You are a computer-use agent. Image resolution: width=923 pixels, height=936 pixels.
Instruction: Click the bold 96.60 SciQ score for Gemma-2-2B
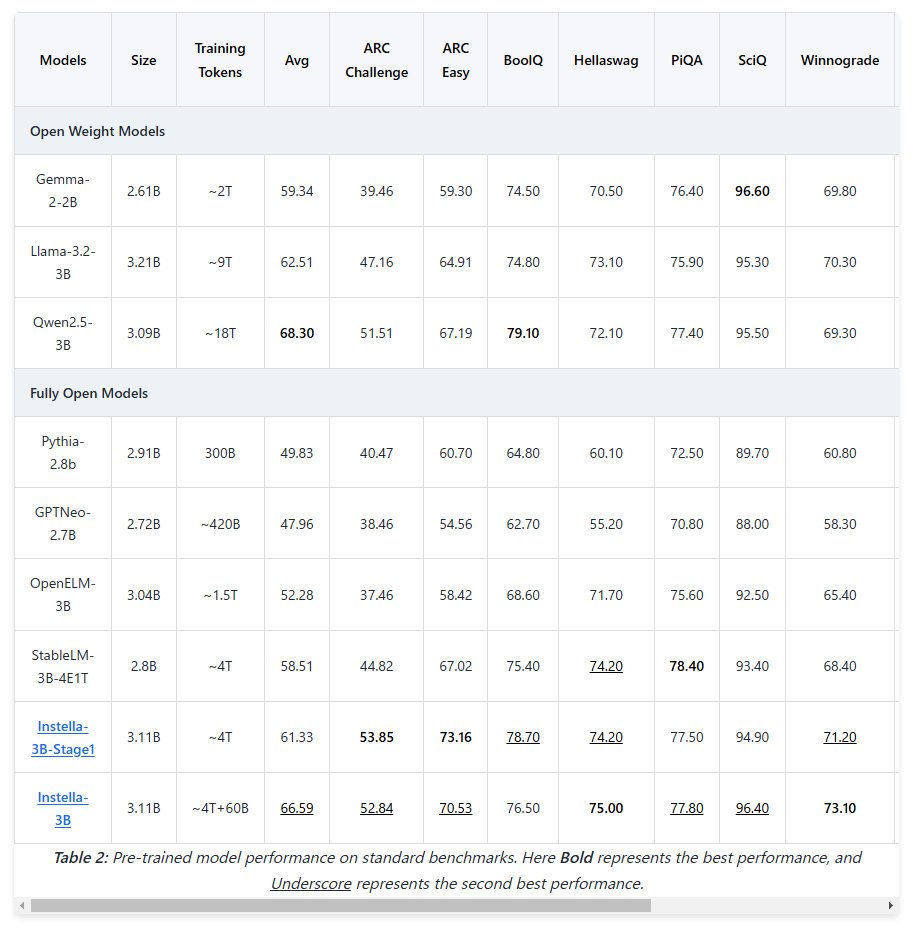click(x=752, y=191)
